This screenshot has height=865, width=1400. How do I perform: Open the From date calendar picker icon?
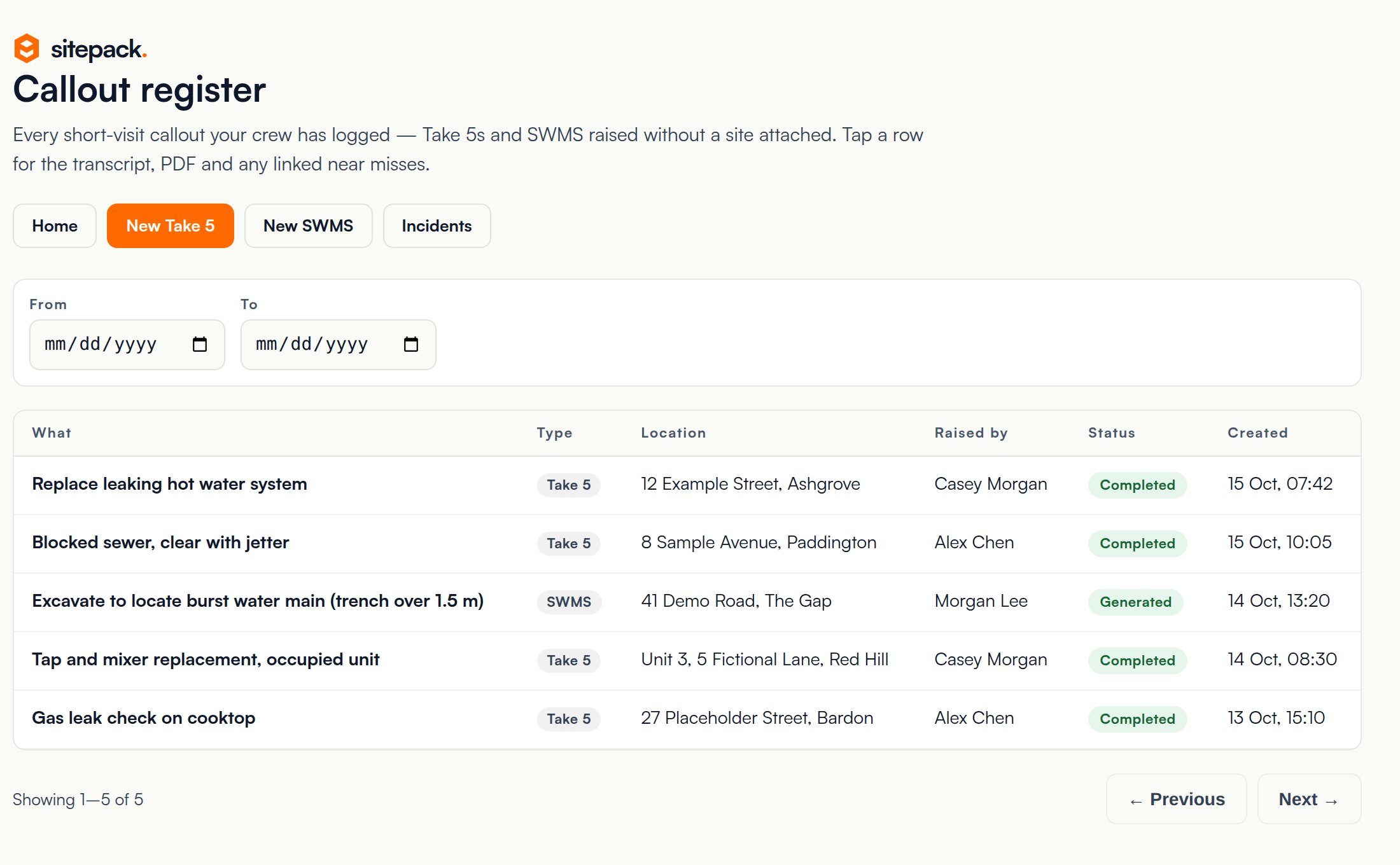pos(200,344)
